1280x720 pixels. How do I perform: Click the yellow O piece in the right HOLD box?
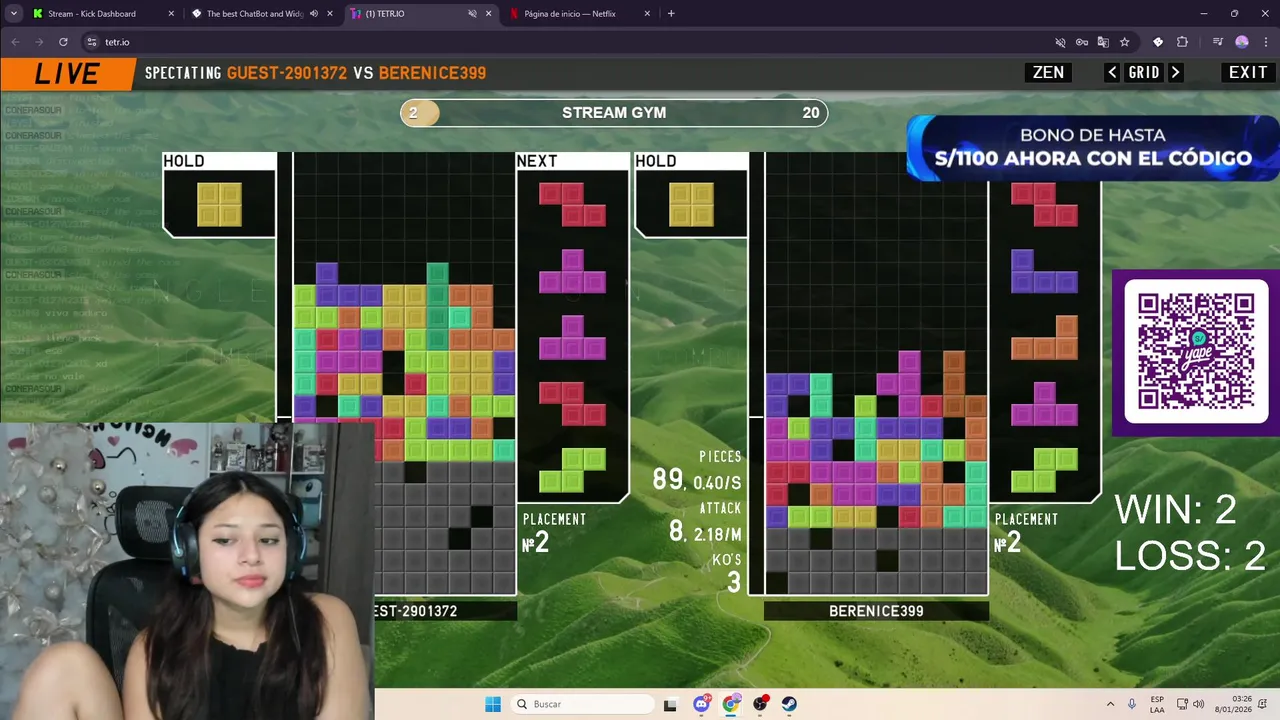coord(691,204)
